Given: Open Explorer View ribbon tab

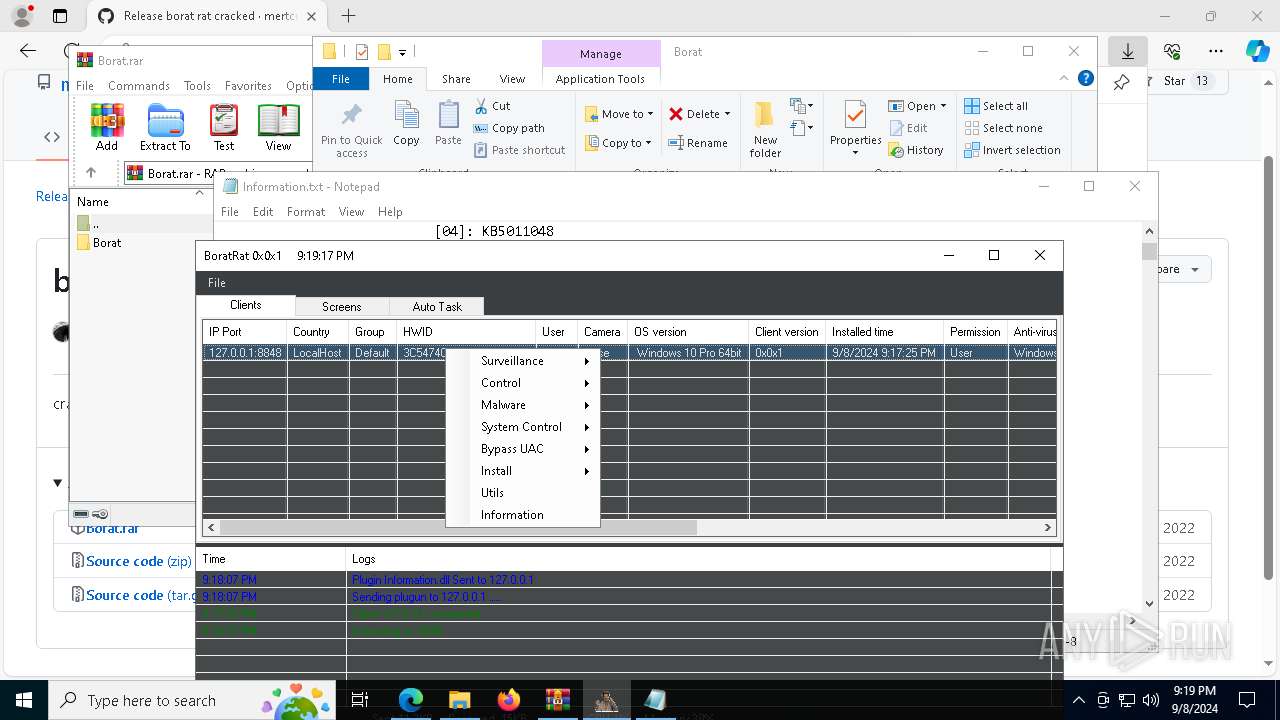Looking at the screenshot, I should [512, 79].
